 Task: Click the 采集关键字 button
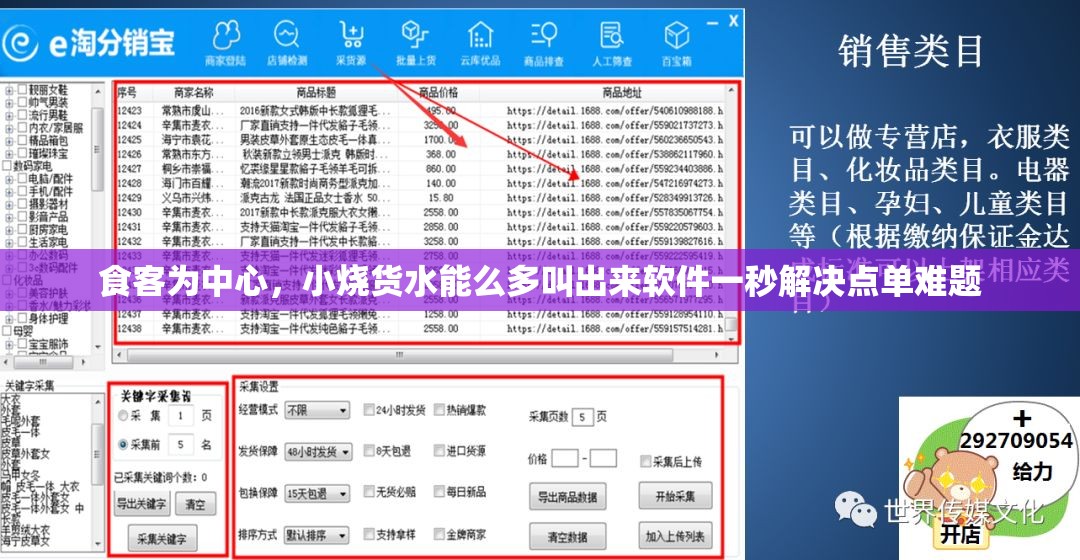(x=162, y=539)
